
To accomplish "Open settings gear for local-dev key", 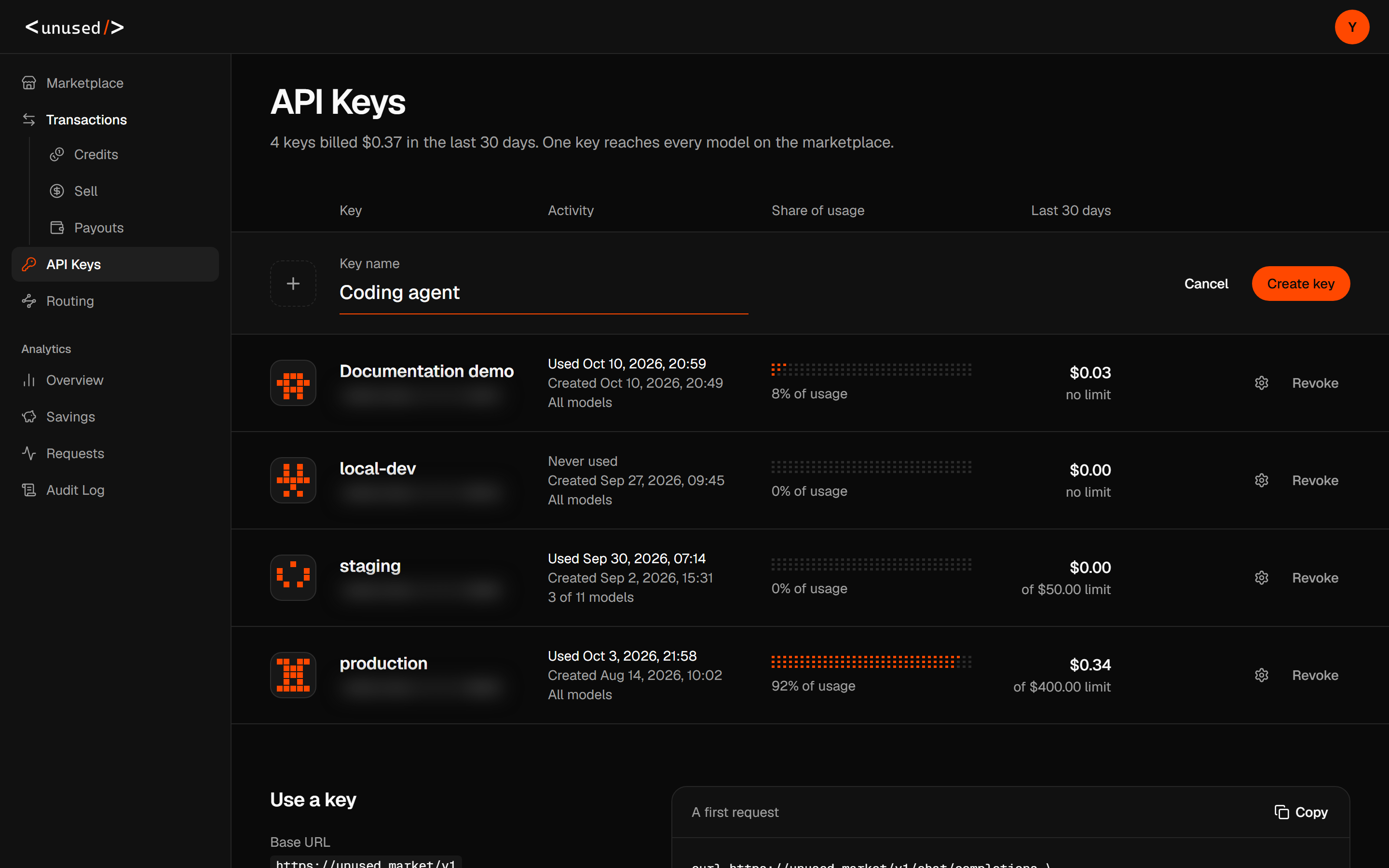I will pyautogui.click(x=1262, y=480).
